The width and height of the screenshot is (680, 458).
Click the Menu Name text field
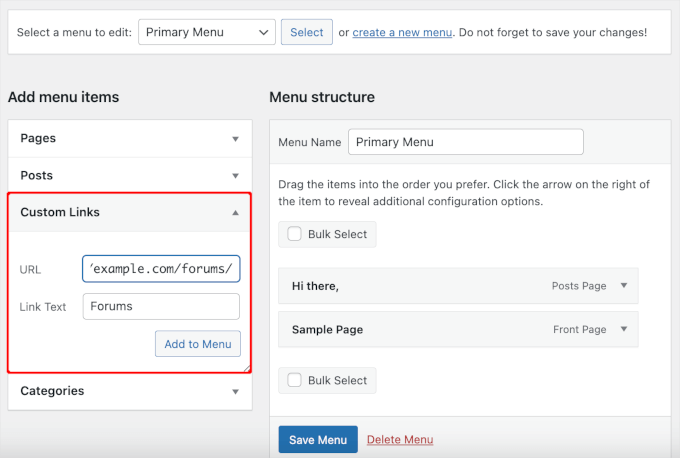466,142
